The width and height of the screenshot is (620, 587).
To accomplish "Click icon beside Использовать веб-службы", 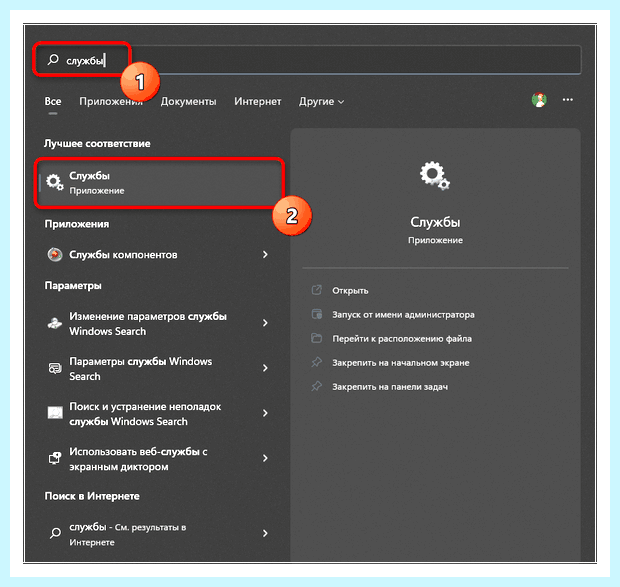I will pyautogui.click(x=55, y=458).
